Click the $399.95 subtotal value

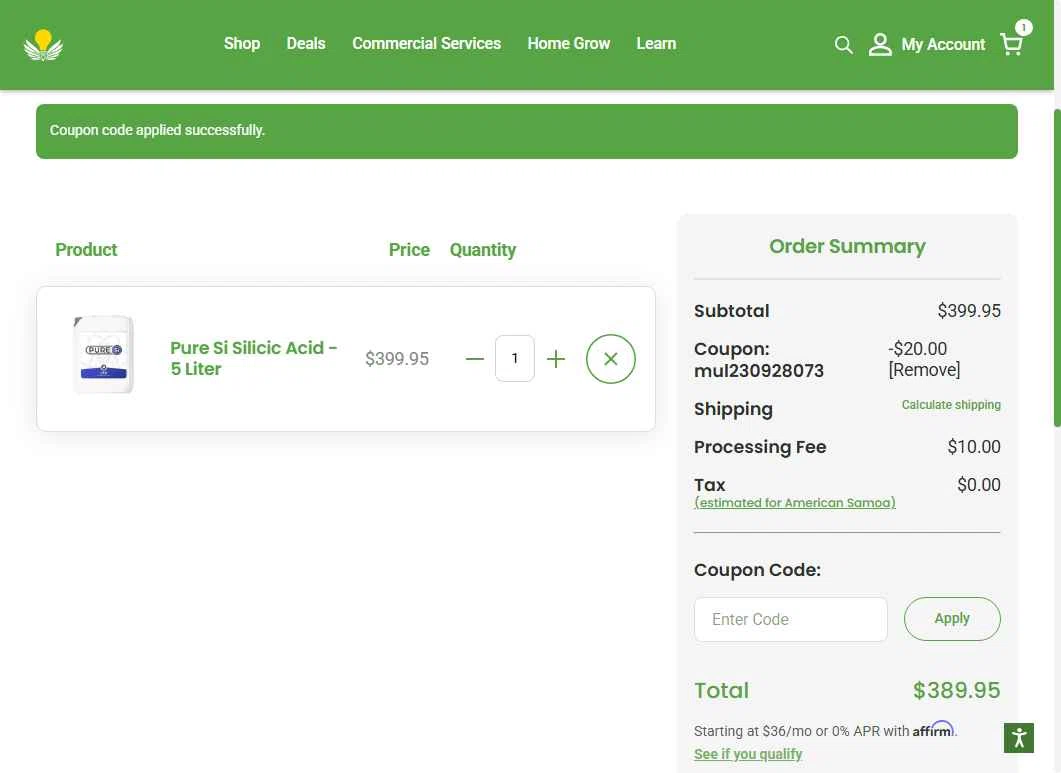tap(969, 311)
